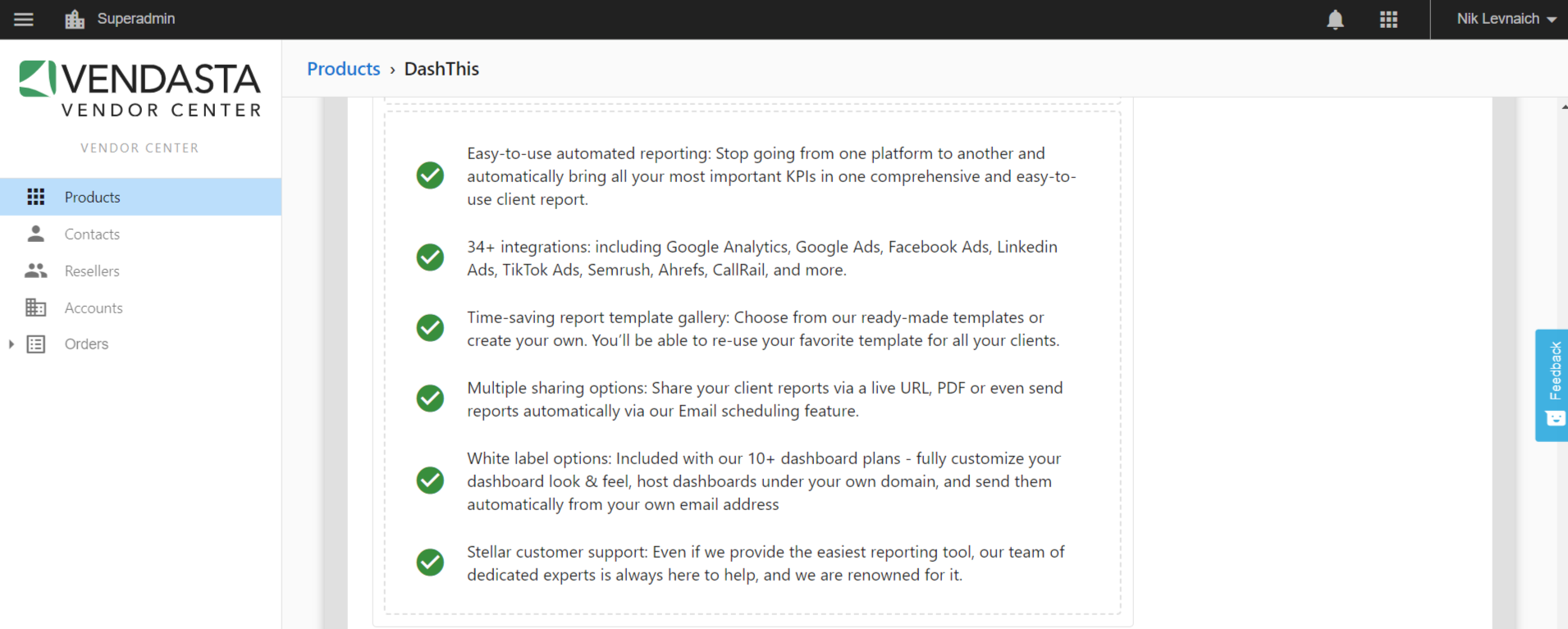This screenshot has width=1568, height=629.
Task: Click the checkmark beside Easy-to-use automated reporting
Action: click(430, 175)
